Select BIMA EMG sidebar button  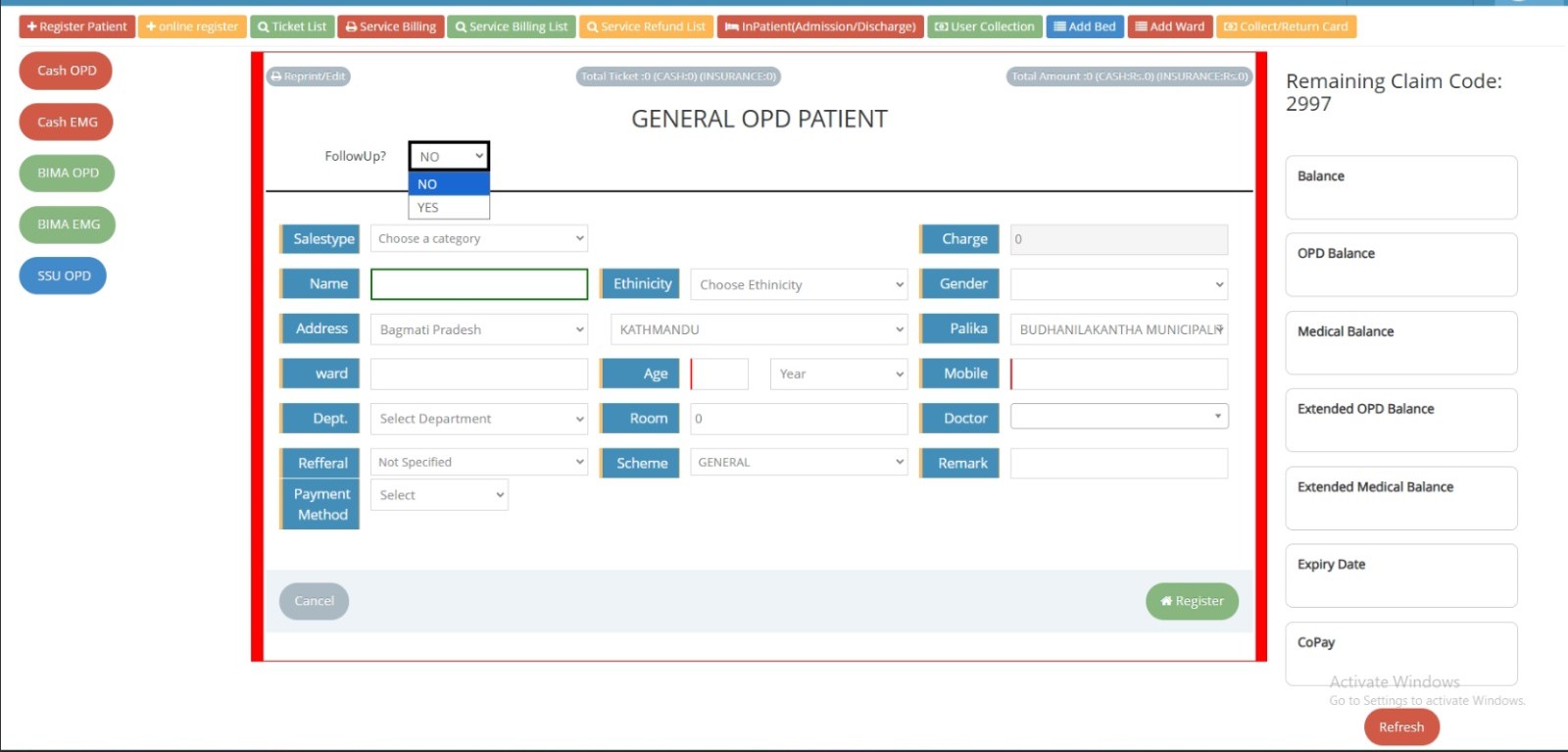tap(68, 225)
